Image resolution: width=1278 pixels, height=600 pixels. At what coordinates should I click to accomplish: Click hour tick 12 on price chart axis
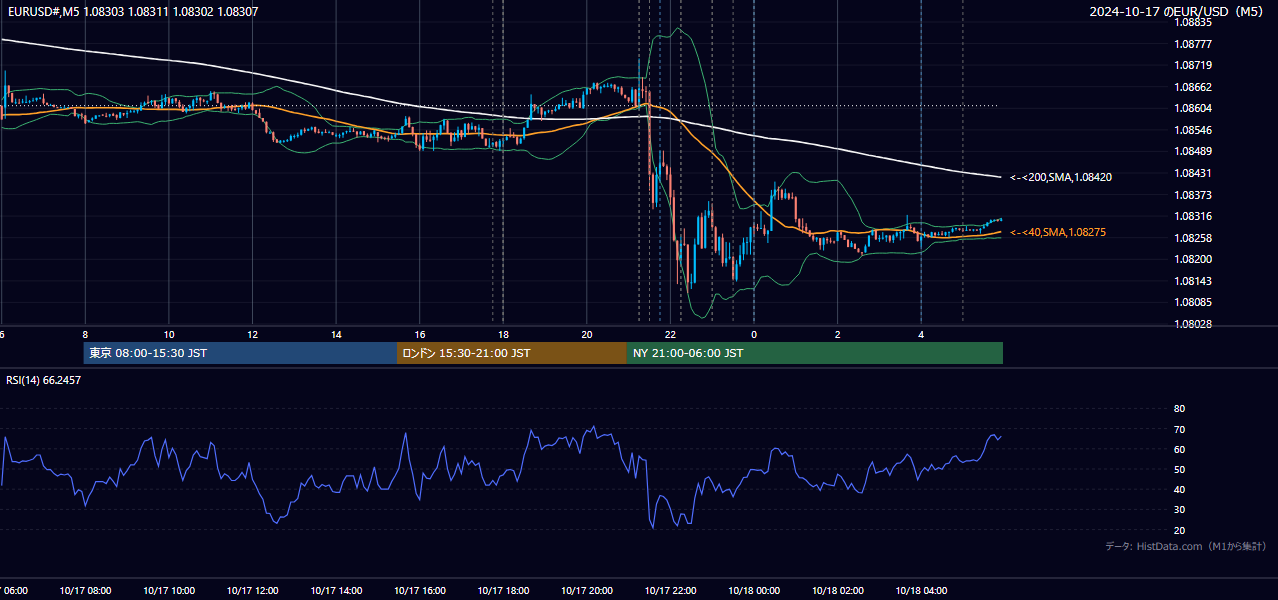coord(252,335)
